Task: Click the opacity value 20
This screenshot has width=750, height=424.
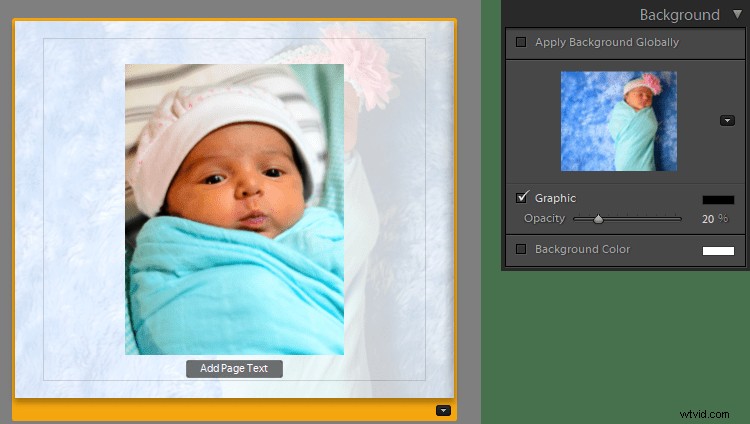Action: point(708,219)
